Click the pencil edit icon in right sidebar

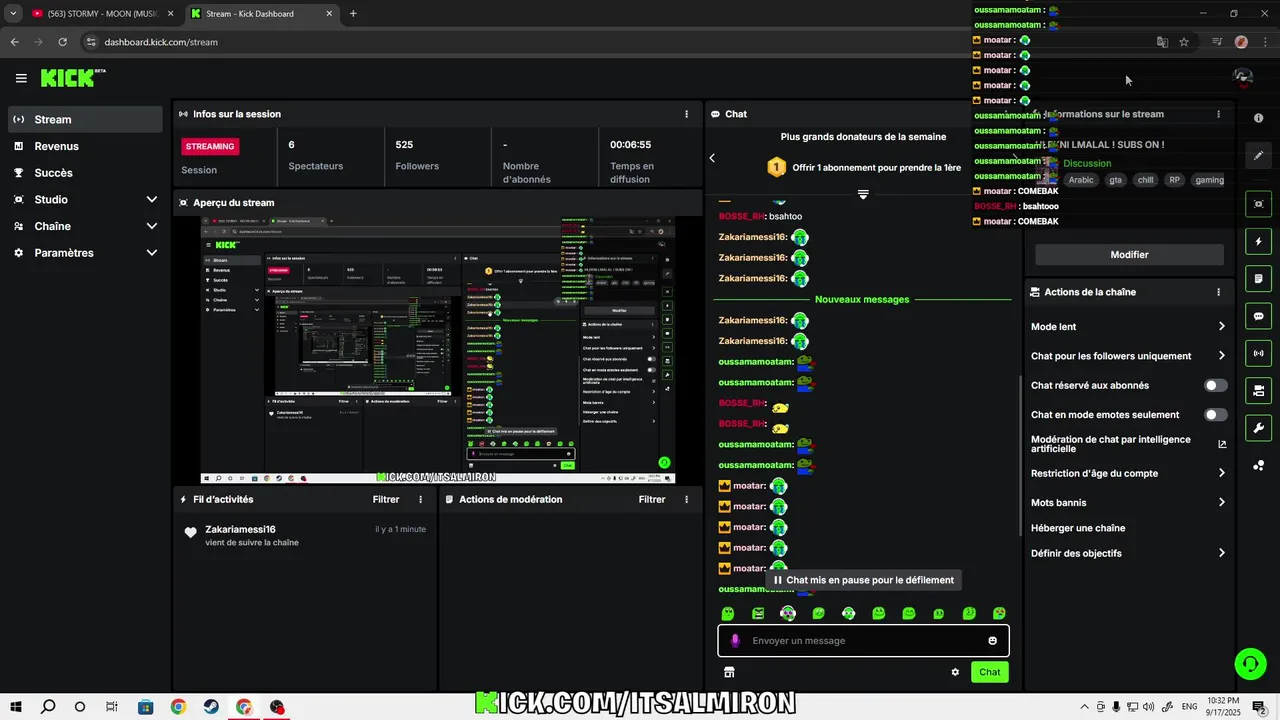(x=1258, y=155)
